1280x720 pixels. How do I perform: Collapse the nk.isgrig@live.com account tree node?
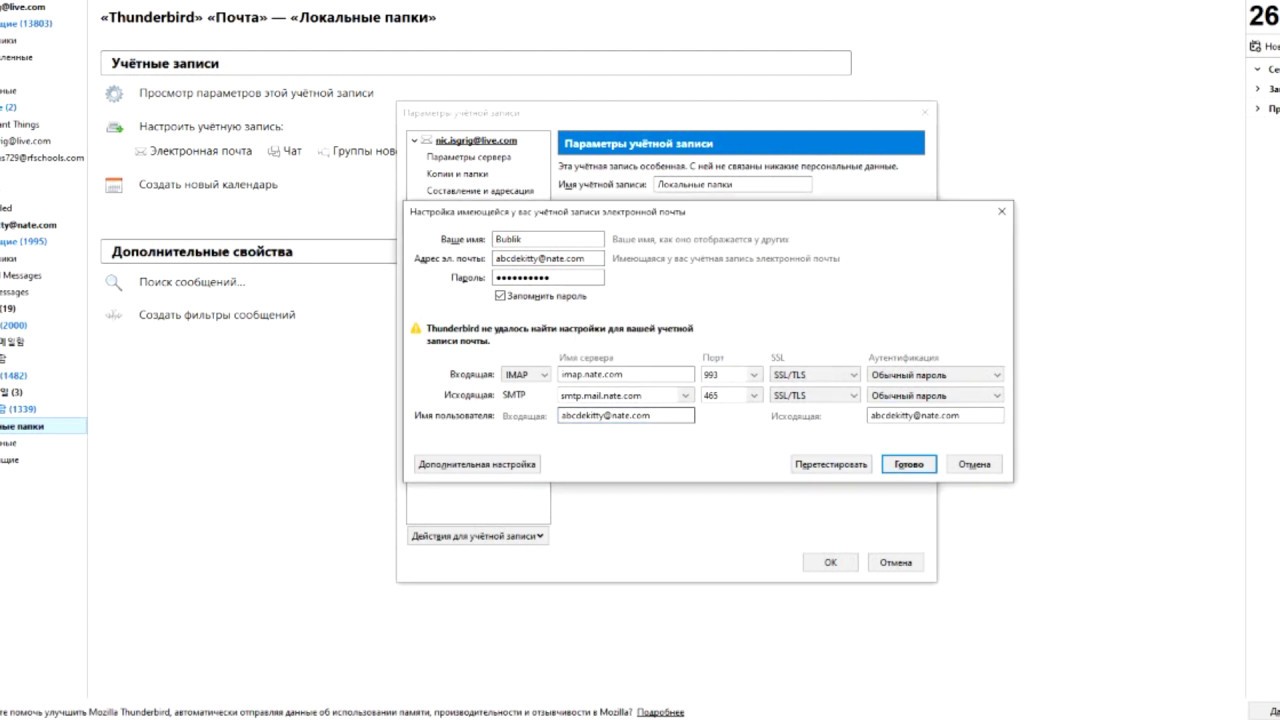(414, 141)
